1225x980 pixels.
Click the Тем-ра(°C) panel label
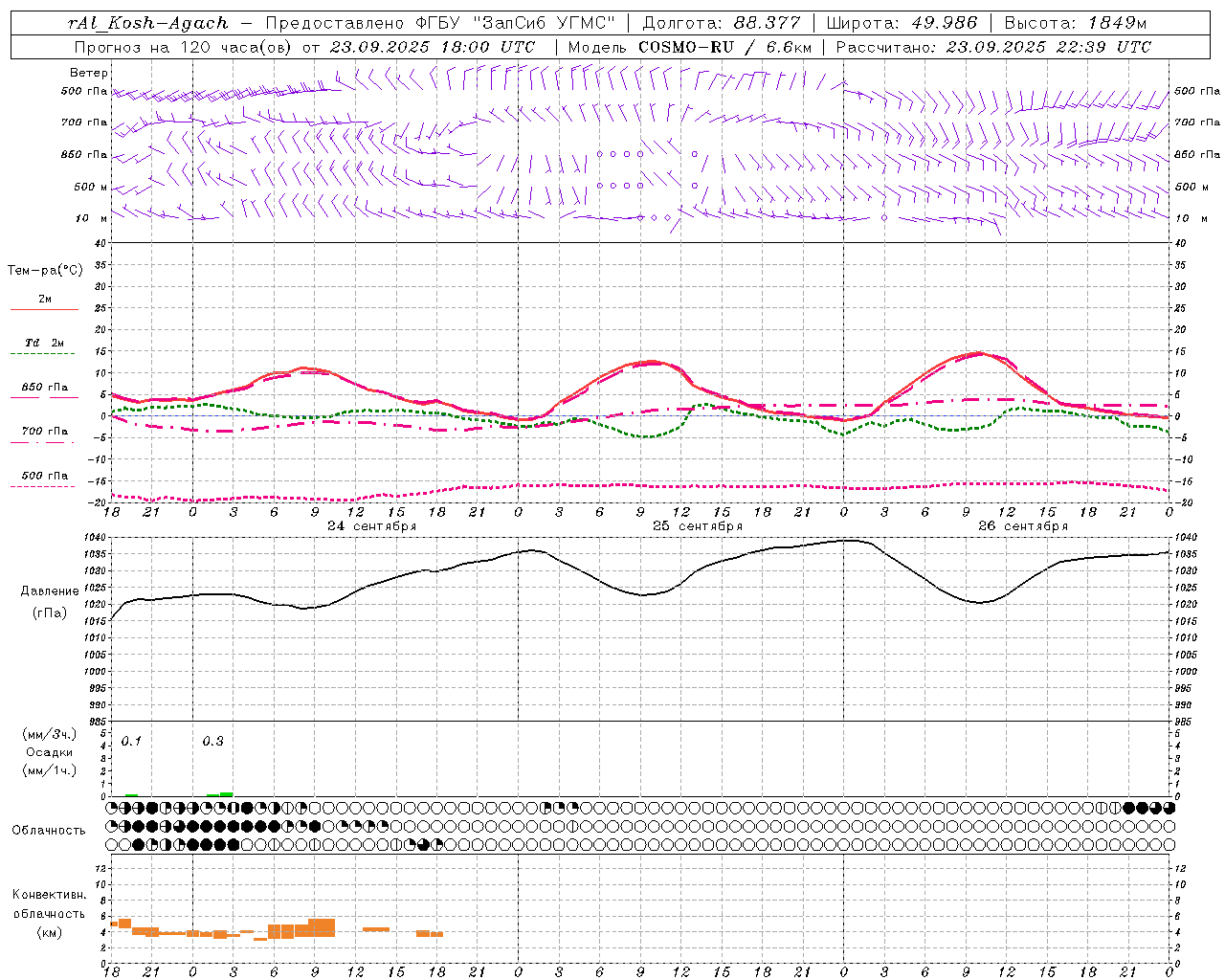pyautogui.click(x=45, y=270)
